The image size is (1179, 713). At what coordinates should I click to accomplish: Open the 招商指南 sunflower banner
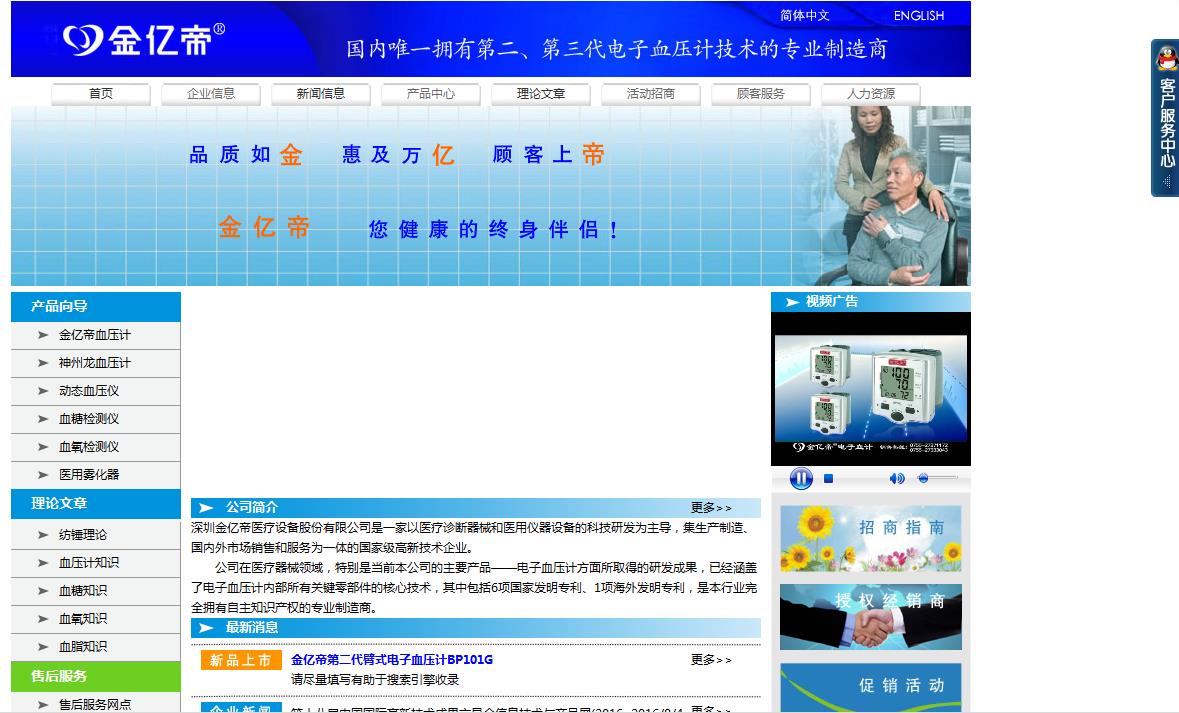pos(871,539)
